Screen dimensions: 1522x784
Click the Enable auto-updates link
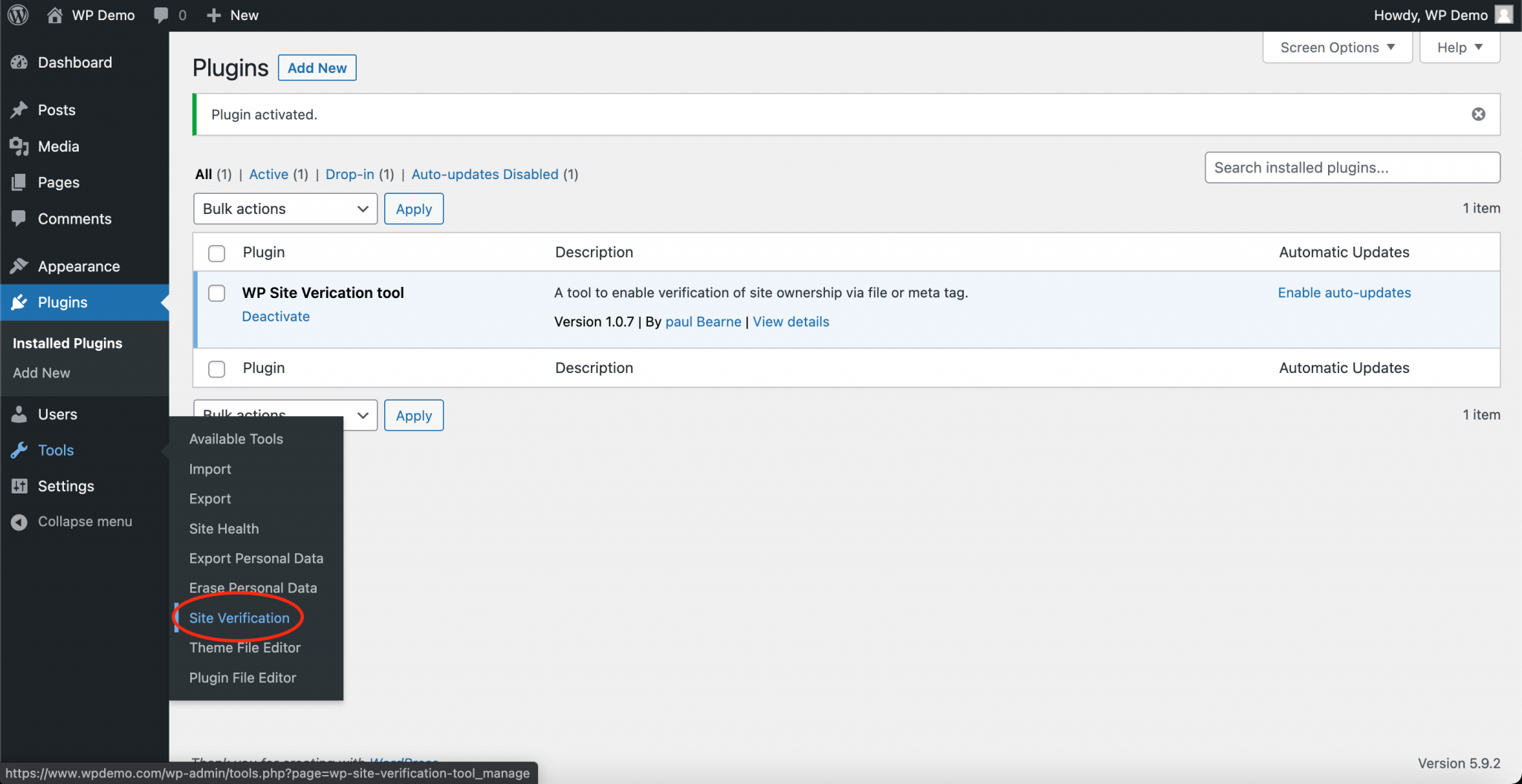[1344, 293]
